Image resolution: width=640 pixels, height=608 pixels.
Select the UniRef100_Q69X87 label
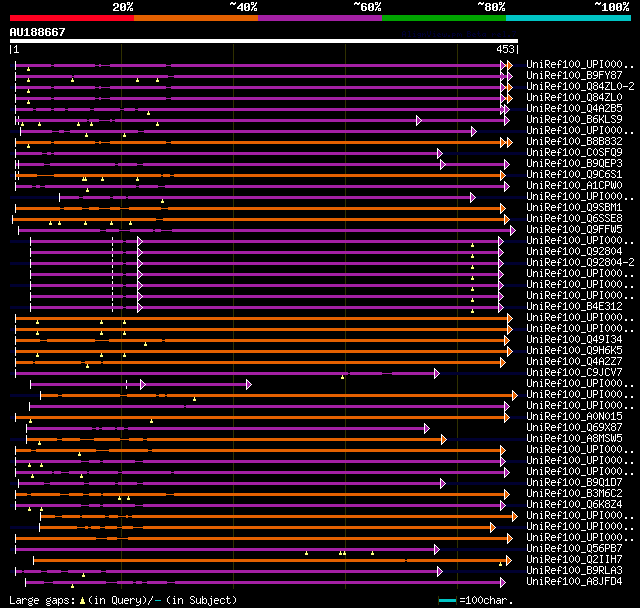tap(574, 428)
